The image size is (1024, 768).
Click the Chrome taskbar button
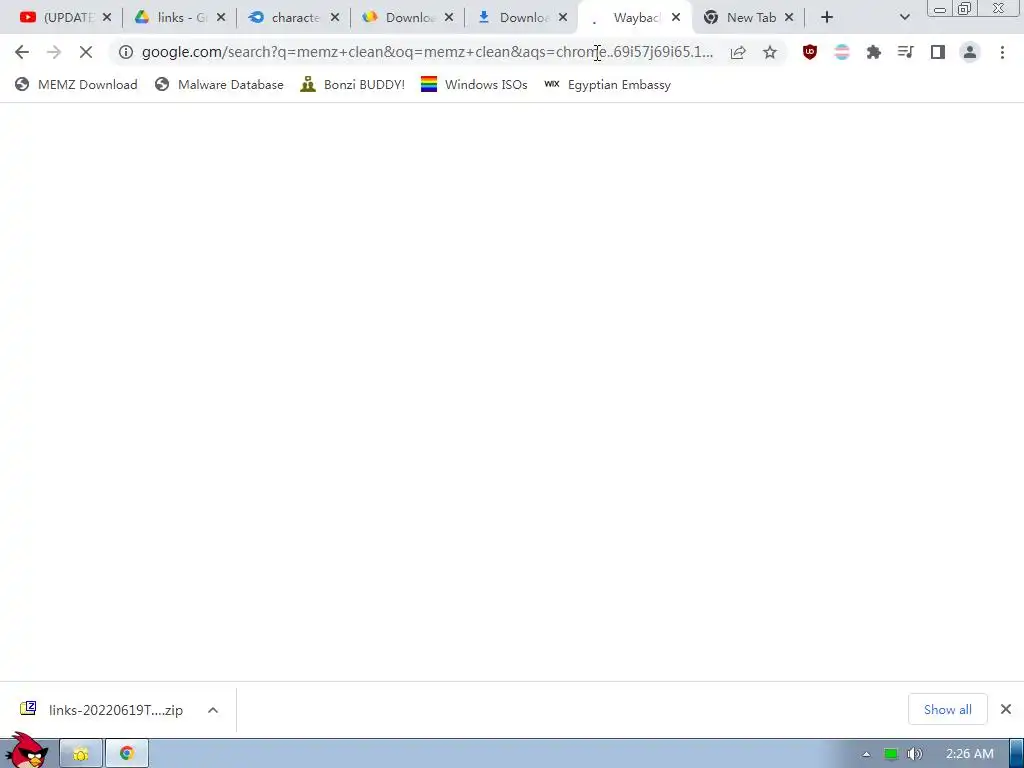[127, 754]
